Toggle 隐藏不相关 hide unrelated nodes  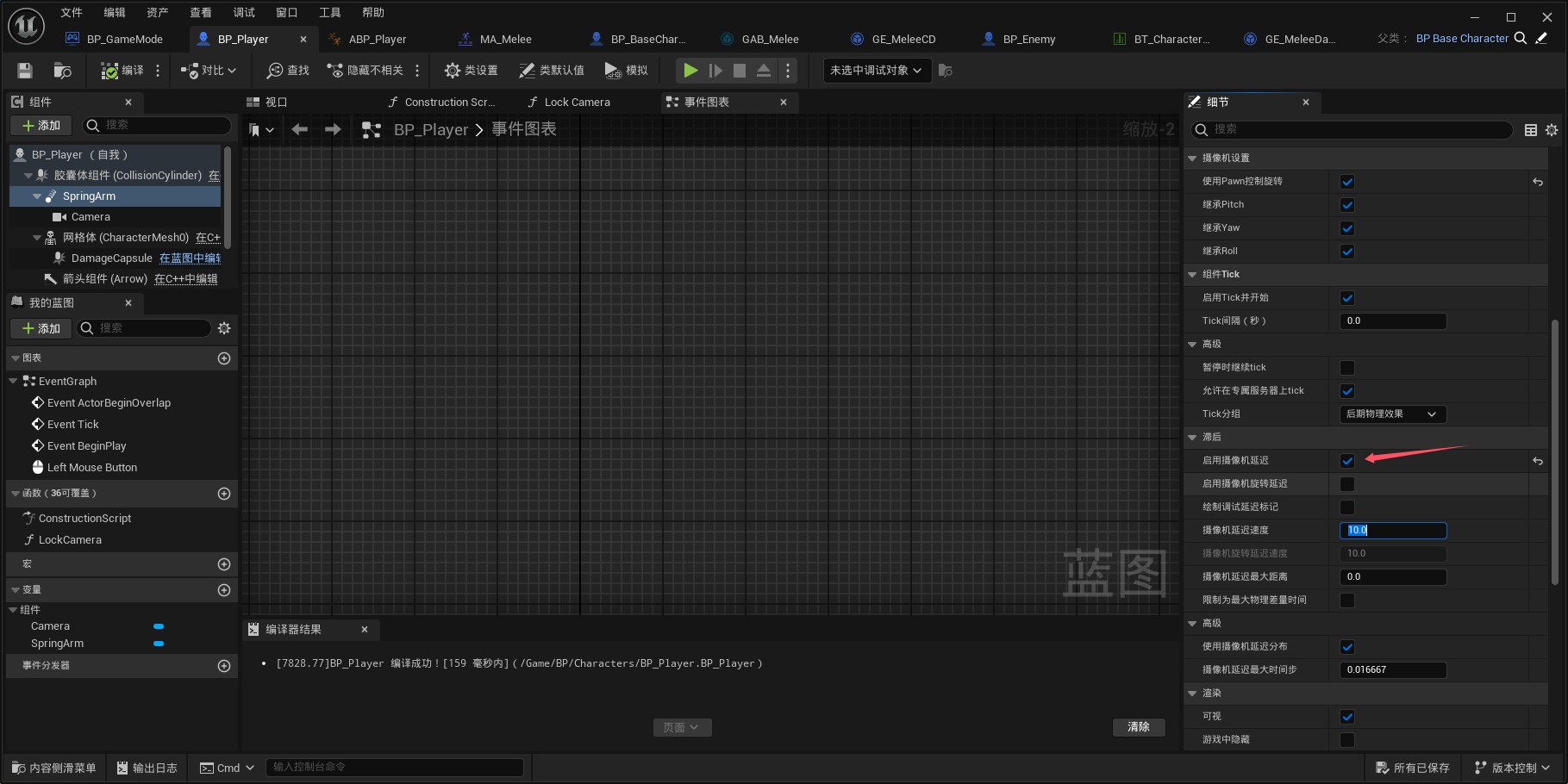tap(365, 71)
